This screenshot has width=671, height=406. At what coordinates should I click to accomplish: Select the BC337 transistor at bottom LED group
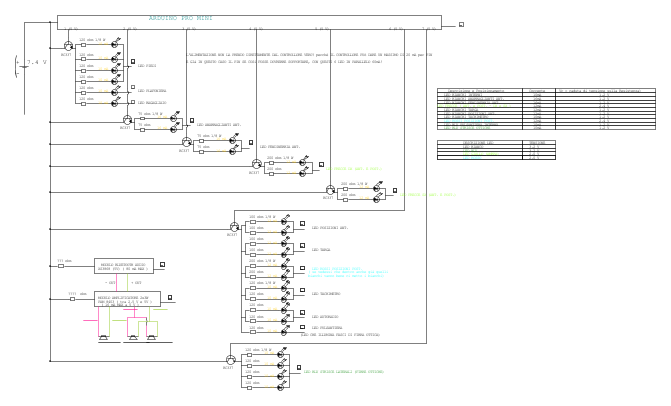coord(230,359)
